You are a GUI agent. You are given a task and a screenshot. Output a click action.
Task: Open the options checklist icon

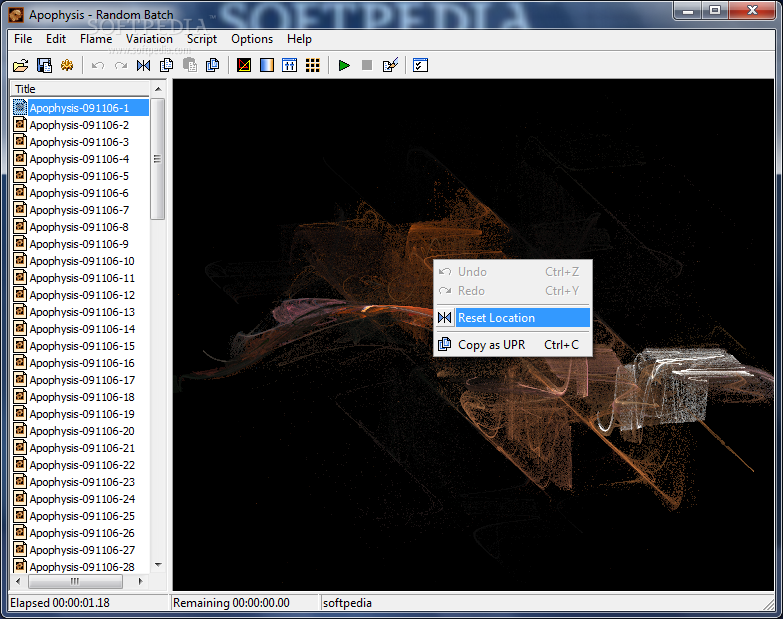(420, 65)
